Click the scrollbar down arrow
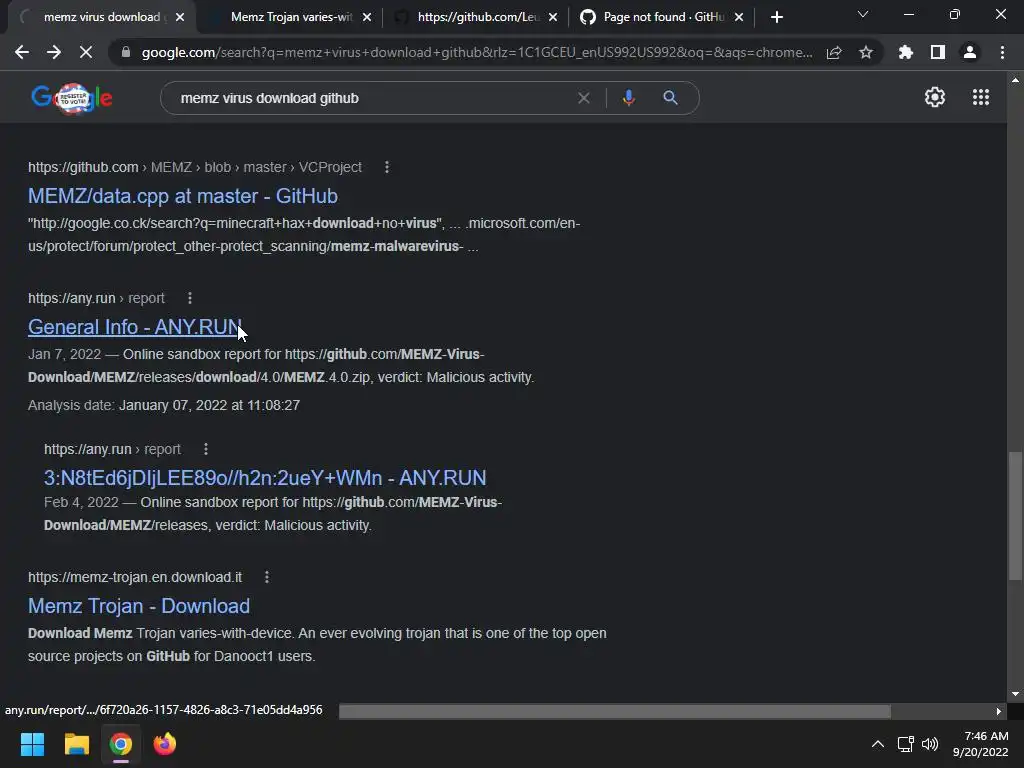This screenshot has height=768, width=1024. pyautogui.click(x=1014, y=694)
